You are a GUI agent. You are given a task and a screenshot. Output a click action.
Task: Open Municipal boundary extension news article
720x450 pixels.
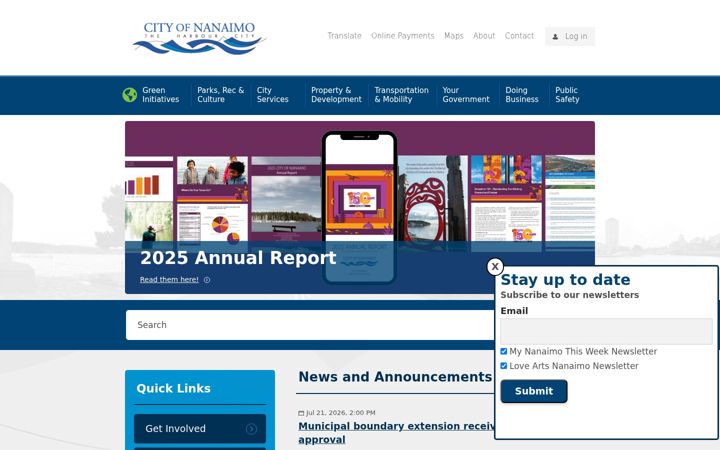(397, 433)
